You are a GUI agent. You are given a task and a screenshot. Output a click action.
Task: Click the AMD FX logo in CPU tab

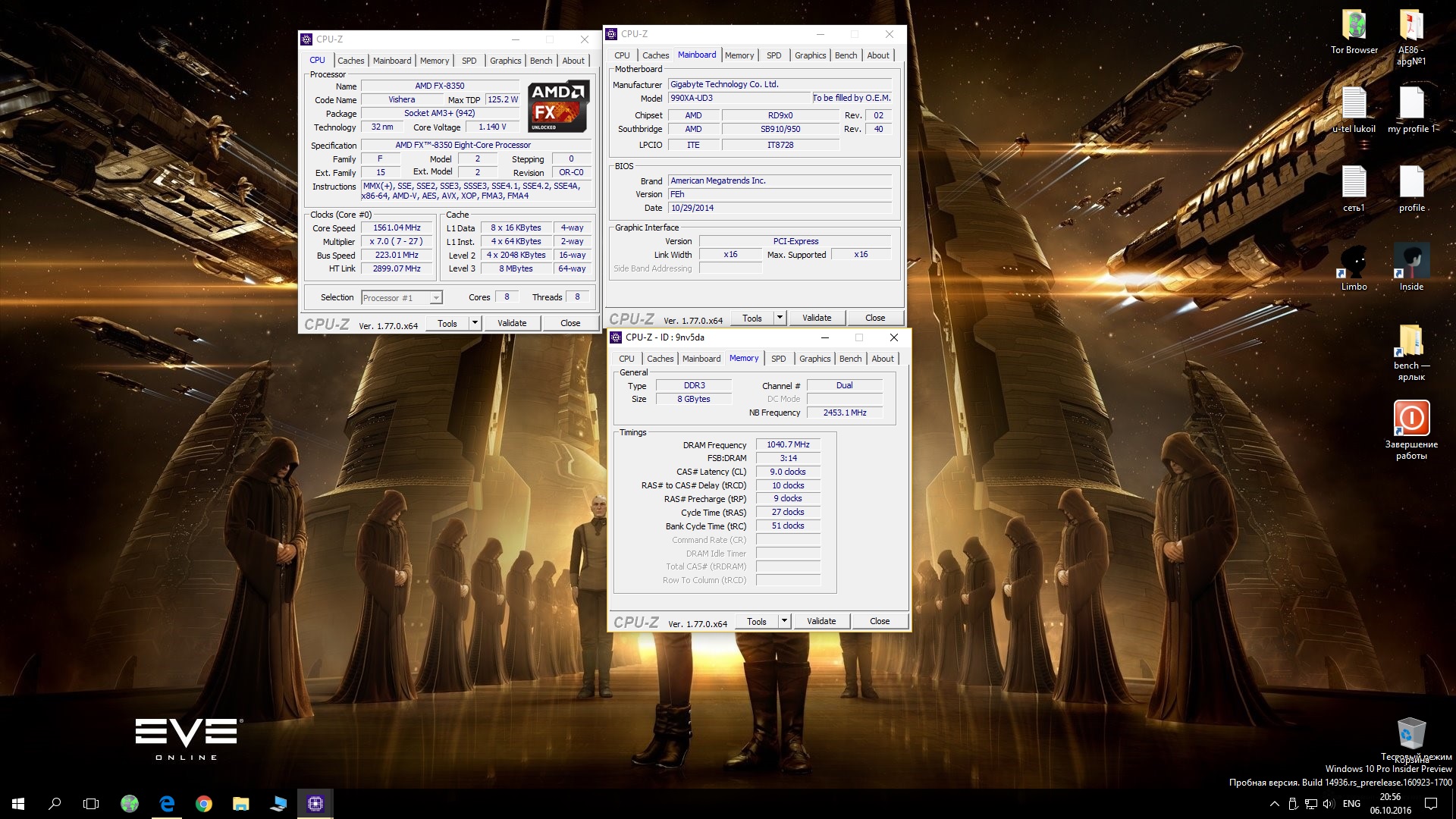tap(559, 107)
